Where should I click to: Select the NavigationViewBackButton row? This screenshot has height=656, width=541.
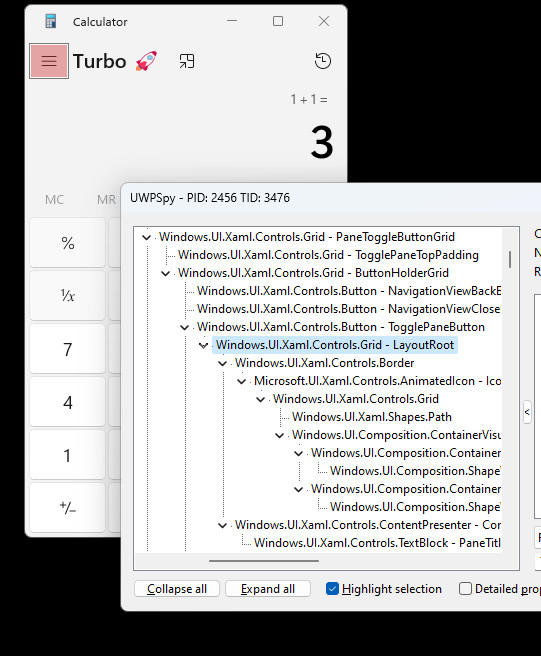point(349,291)
